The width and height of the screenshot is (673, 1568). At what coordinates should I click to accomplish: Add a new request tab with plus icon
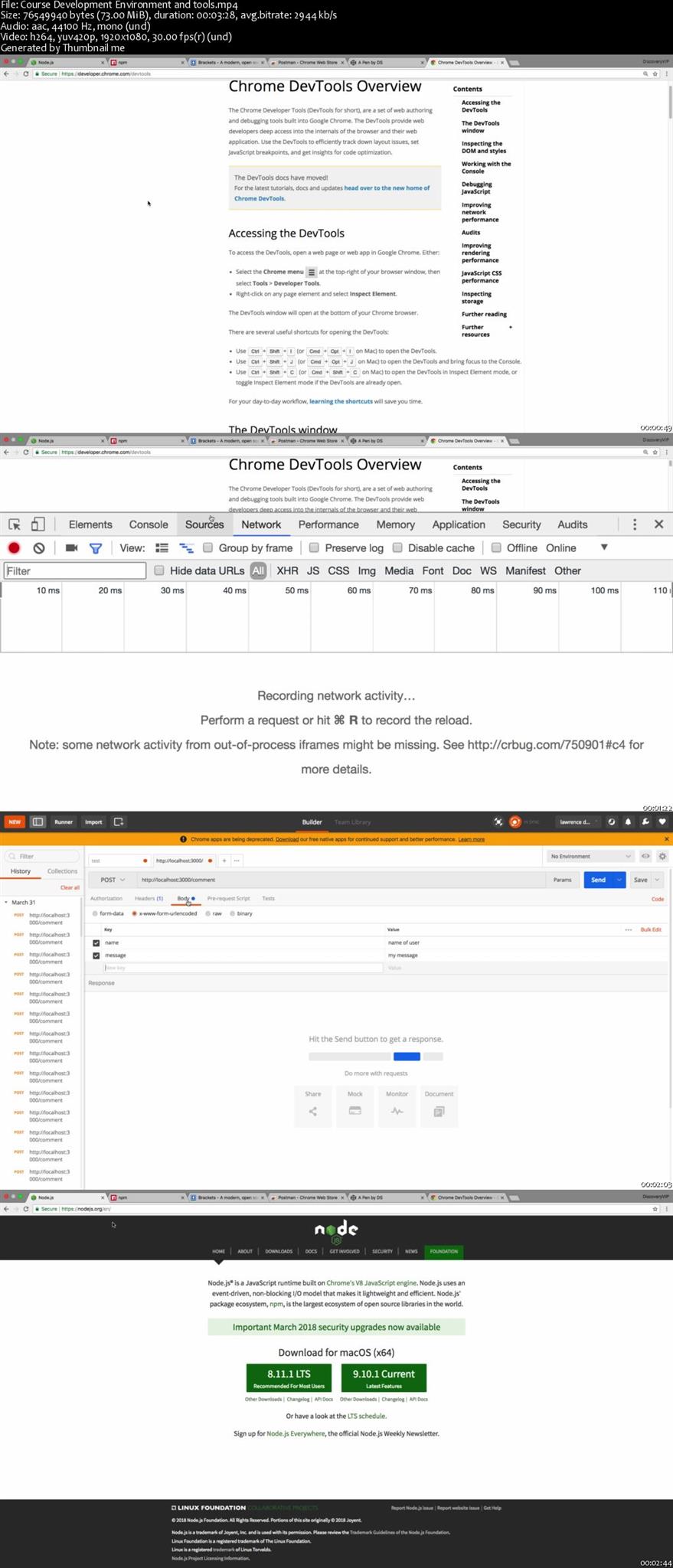coord(224,861)
